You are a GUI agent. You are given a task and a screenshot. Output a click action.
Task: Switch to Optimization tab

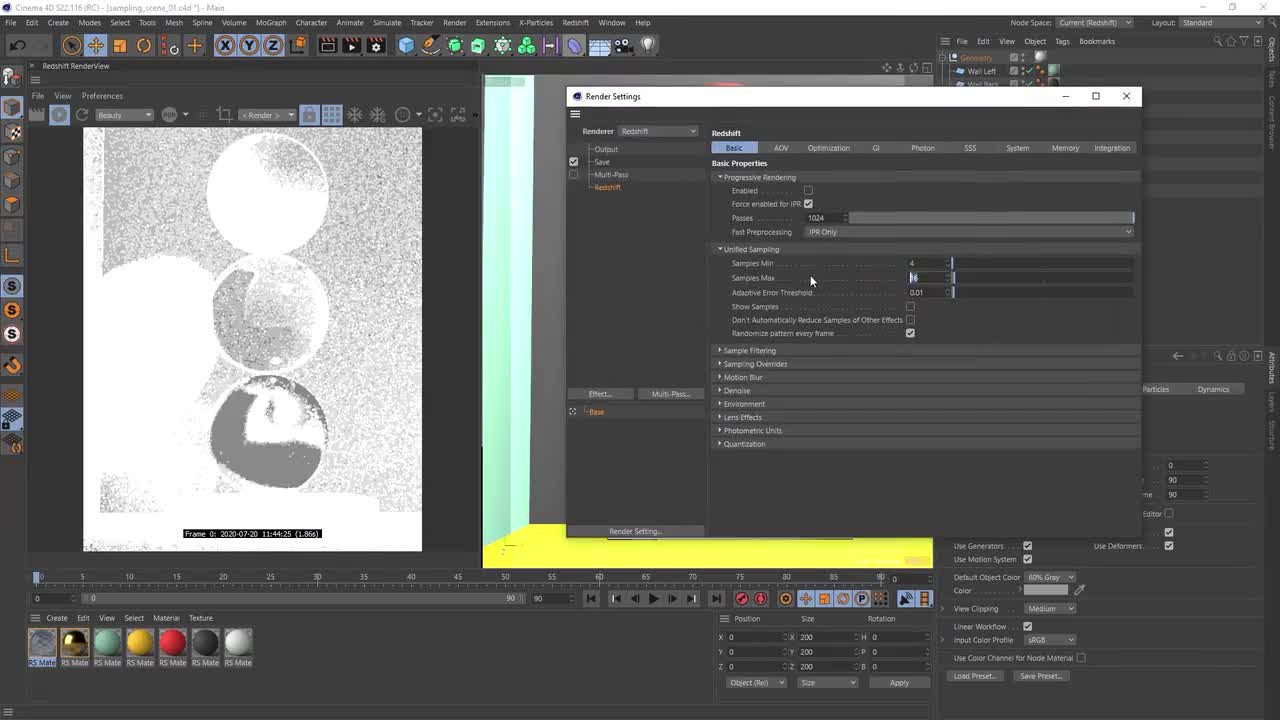pyautogui.click(x=828, y=148)
